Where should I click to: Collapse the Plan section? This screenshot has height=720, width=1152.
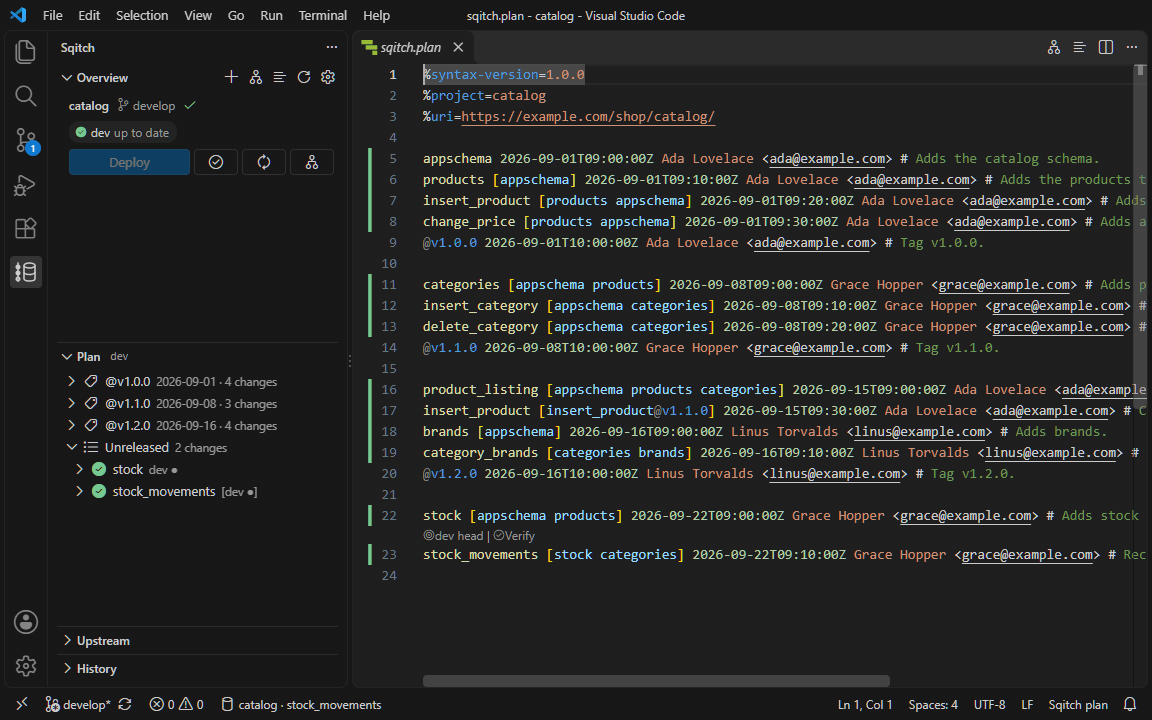tap(67, 356)
